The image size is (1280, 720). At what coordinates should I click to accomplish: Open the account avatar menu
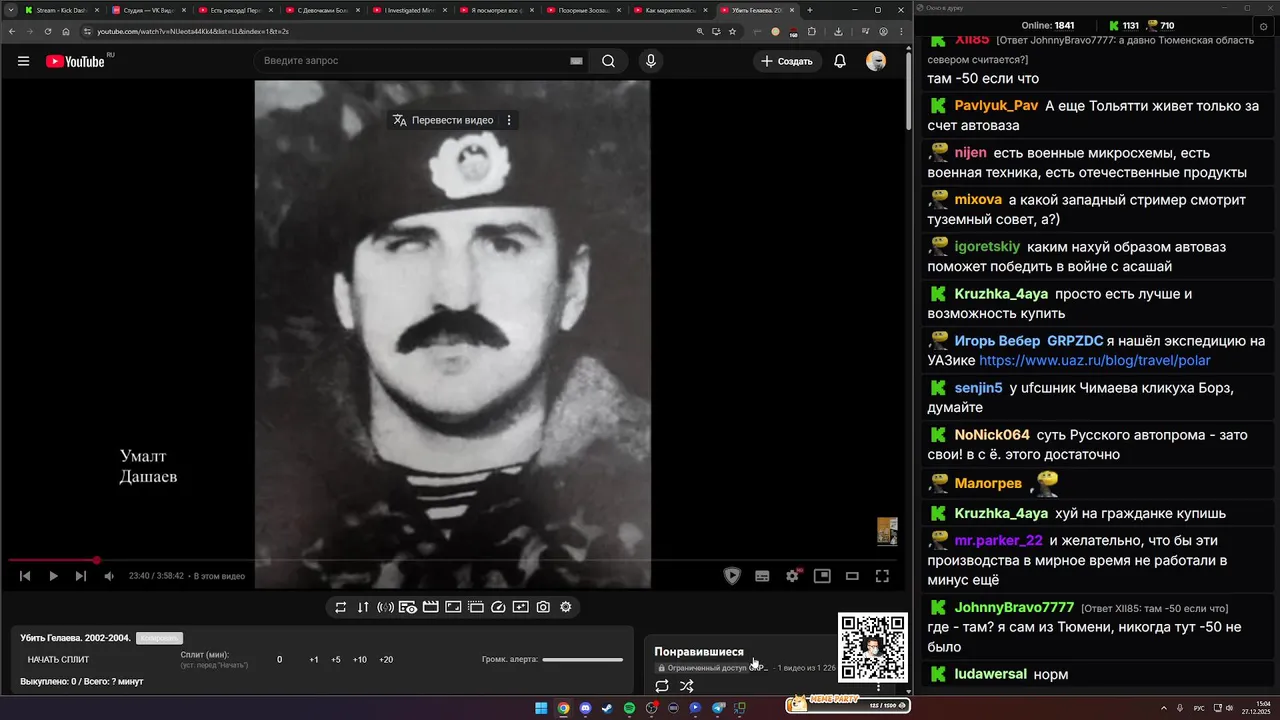click(876, 61)
